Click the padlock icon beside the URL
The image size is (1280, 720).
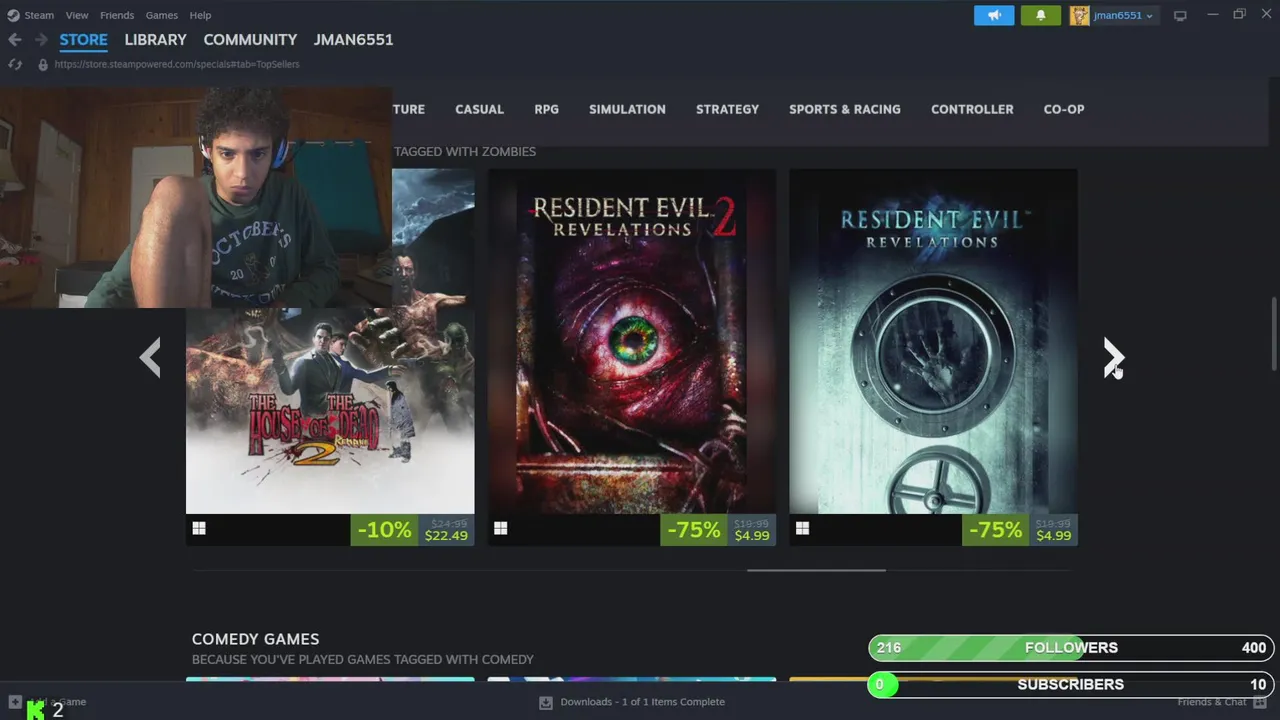43,64
